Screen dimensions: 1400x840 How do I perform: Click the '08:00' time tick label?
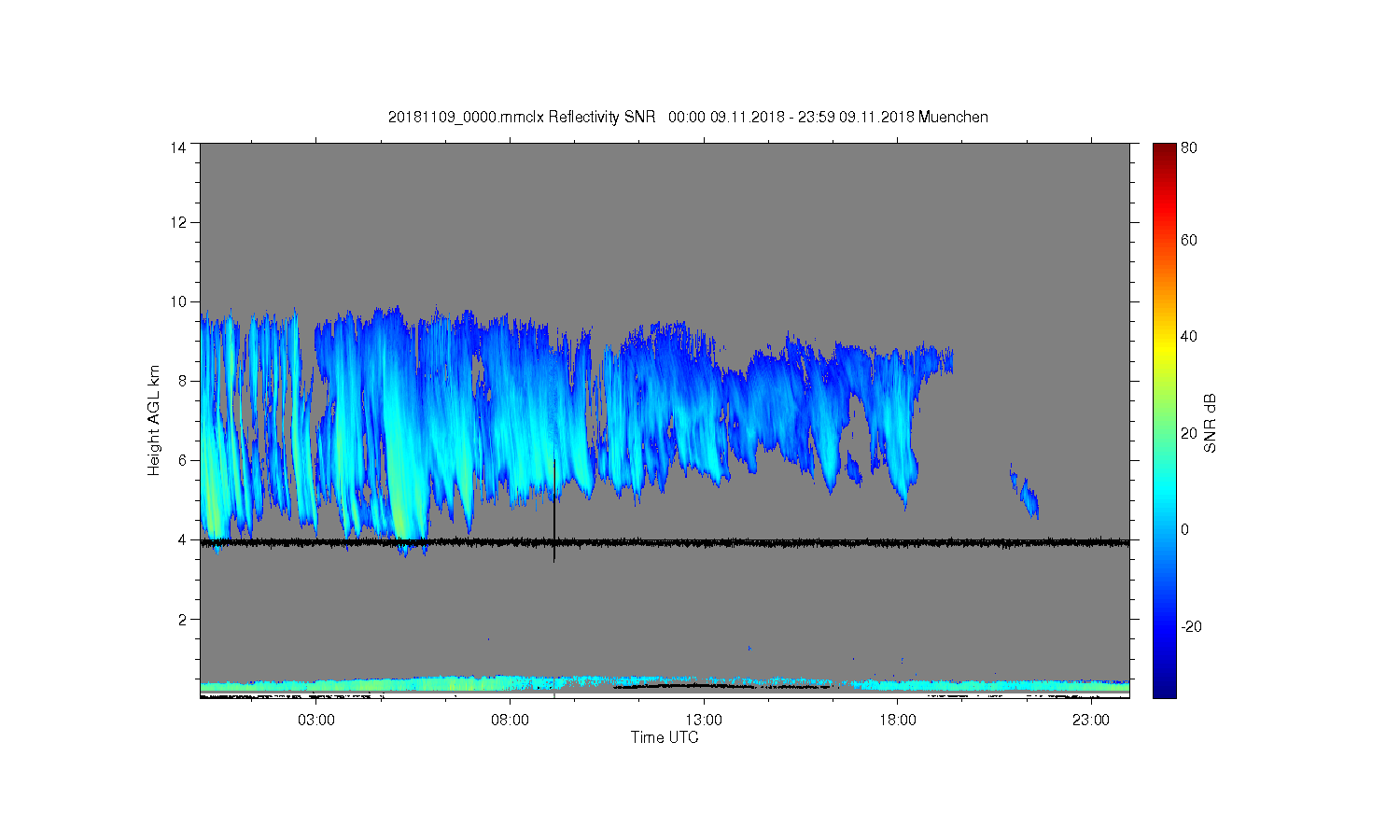click(510, 721)
